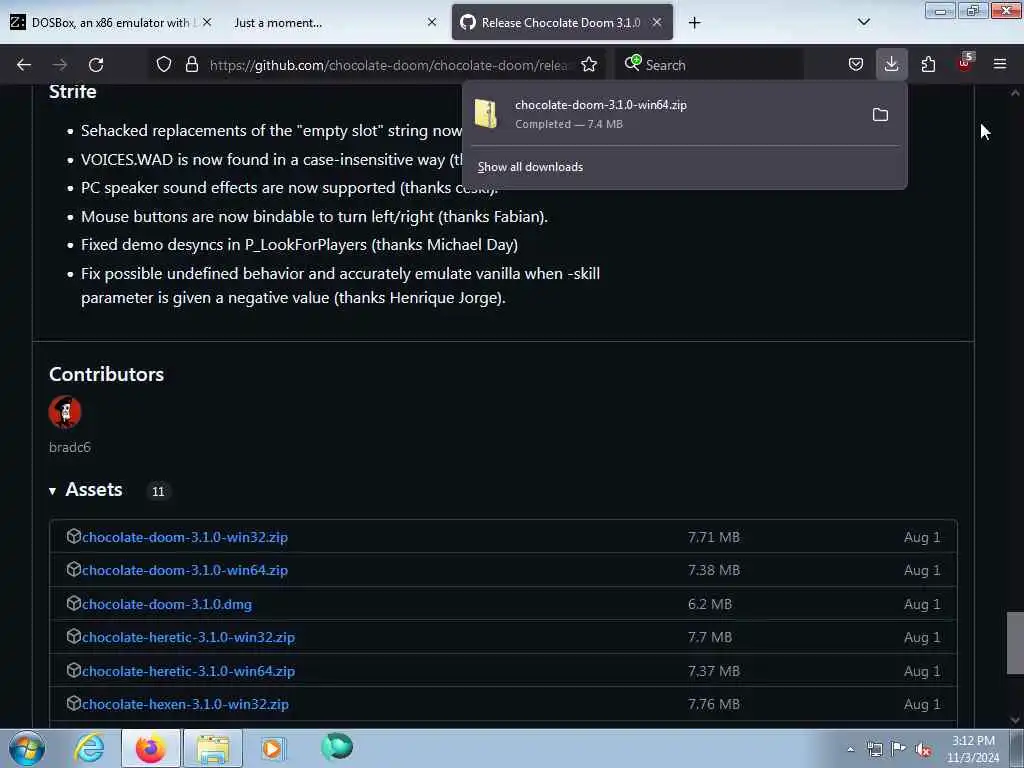This screenshot has height=768, width=1024.
Task: Switch to the 'Just a moment...' tab
Action: click(x=333, y=22)
